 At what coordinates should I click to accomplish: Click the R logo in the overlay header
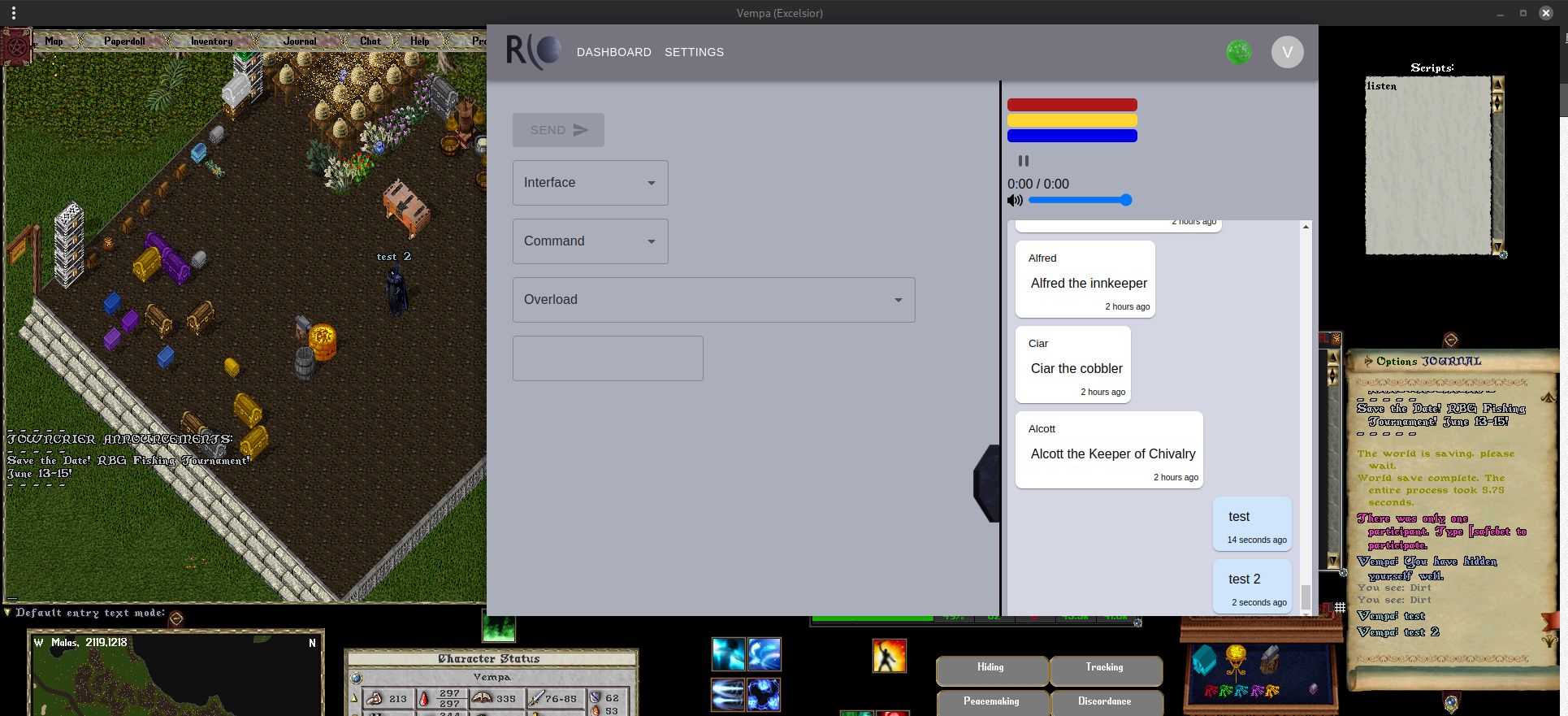tap(534, 51)
